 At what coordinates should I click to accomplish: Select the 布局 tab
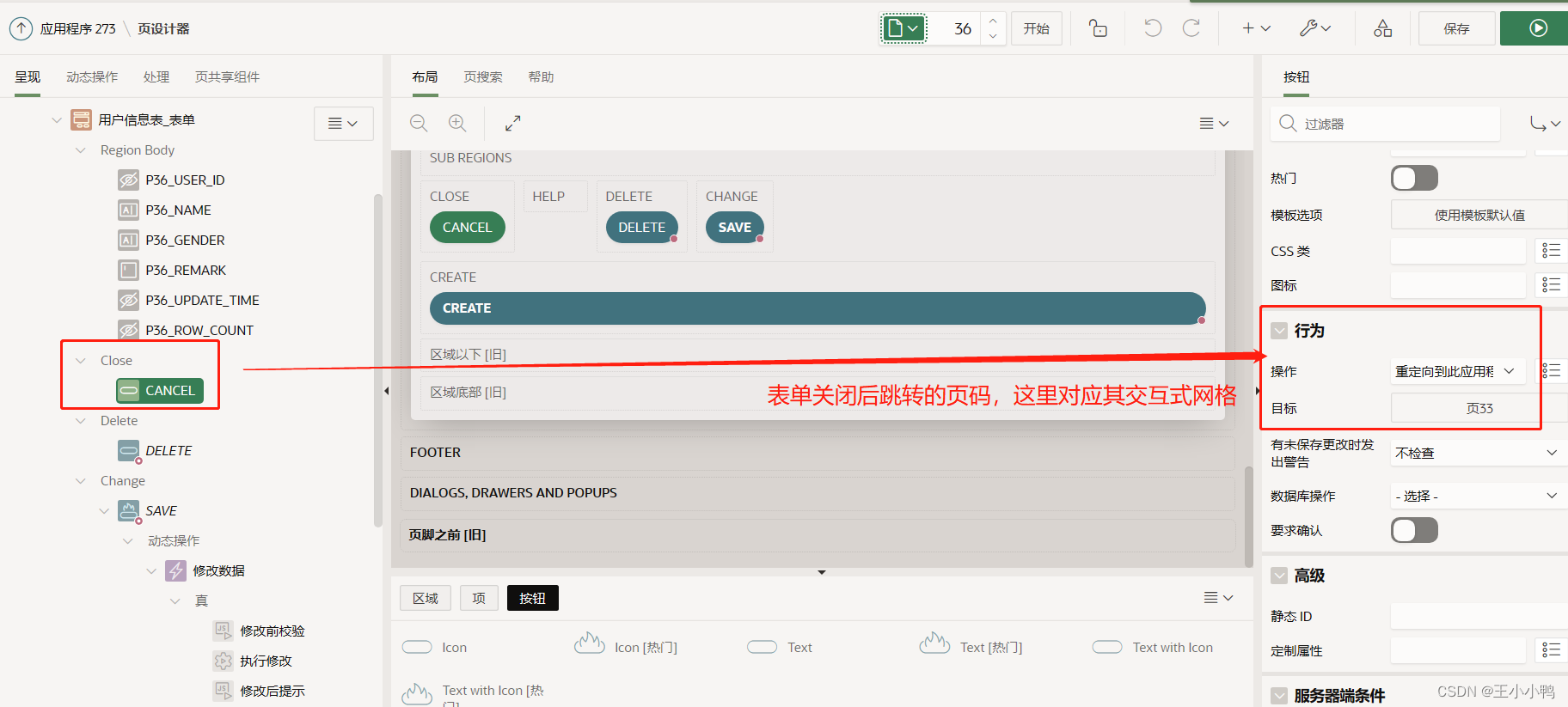point(425,76)
